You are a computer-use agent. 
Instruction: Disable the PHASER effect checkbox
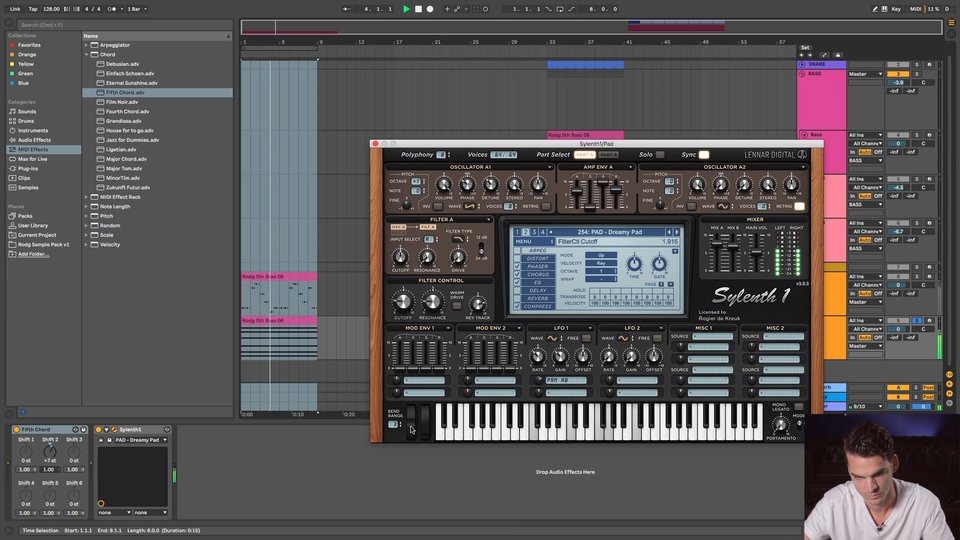click(517, 266)
